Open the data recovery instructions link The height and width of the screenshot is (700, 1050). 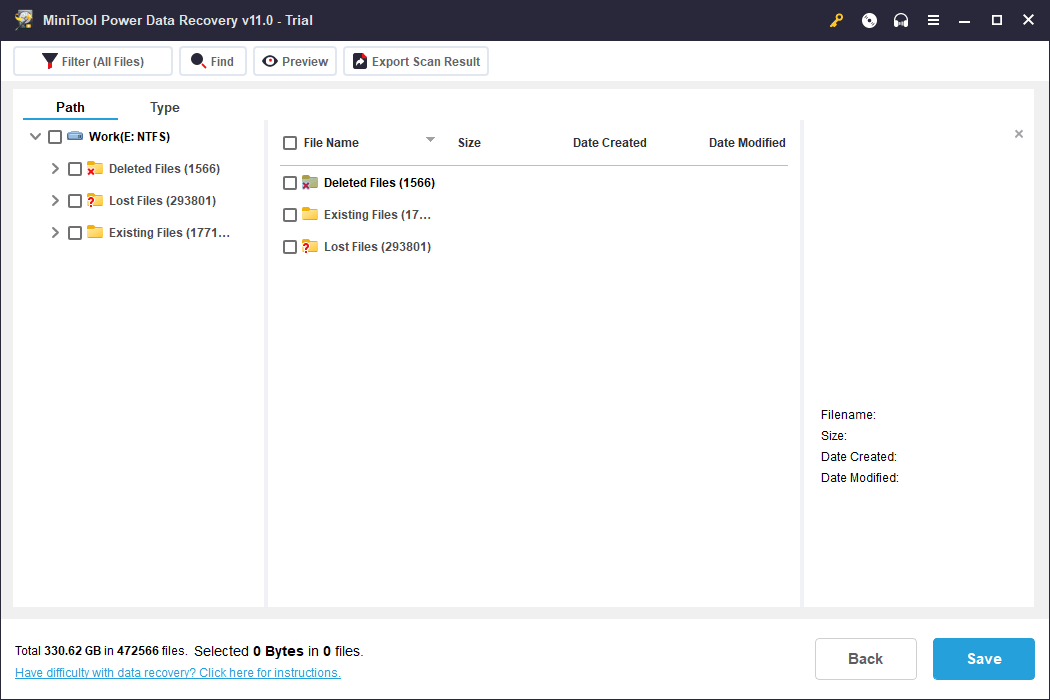177,673
